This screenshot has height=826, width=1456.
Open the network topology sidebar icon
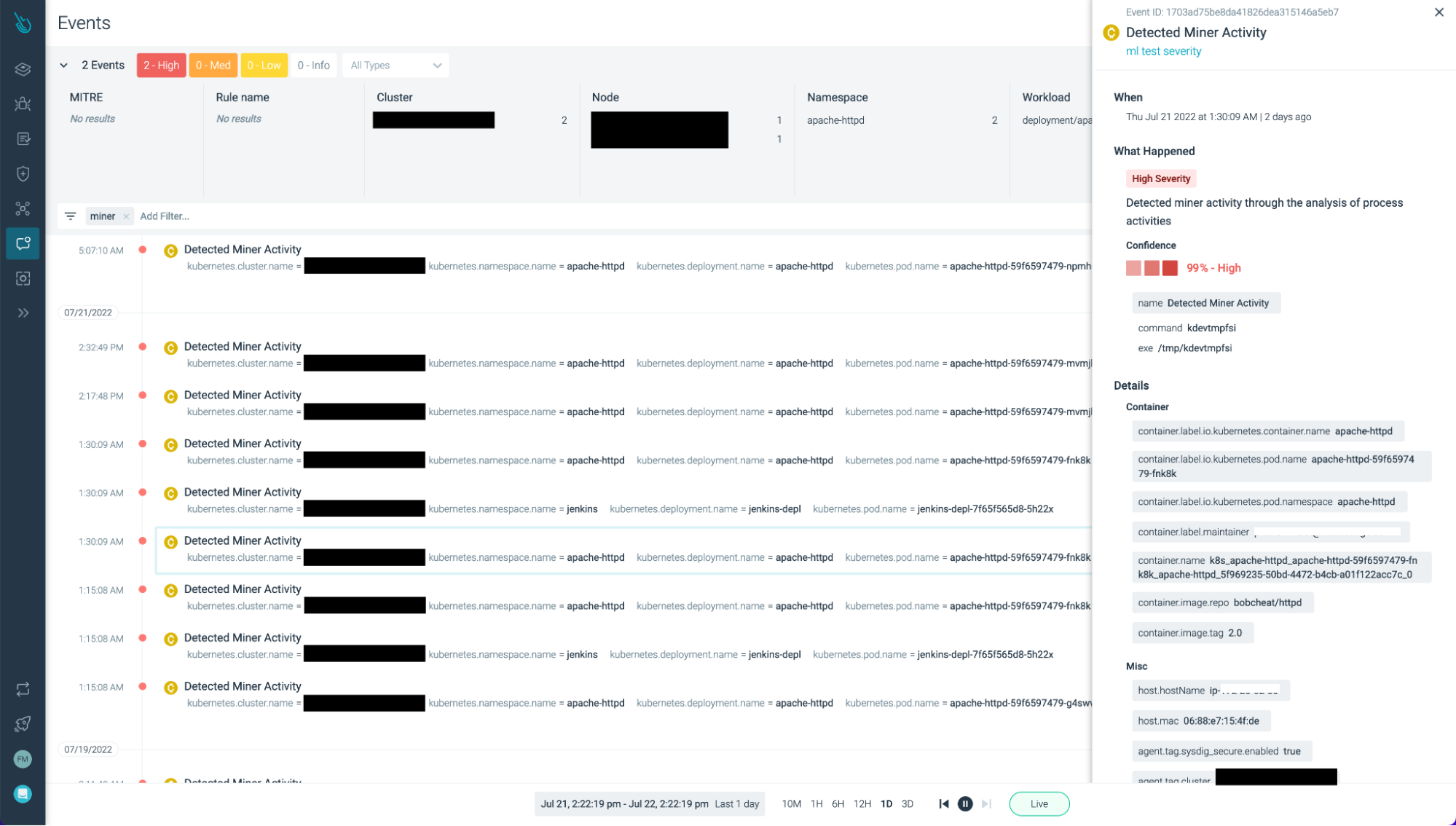pos(23,208)
